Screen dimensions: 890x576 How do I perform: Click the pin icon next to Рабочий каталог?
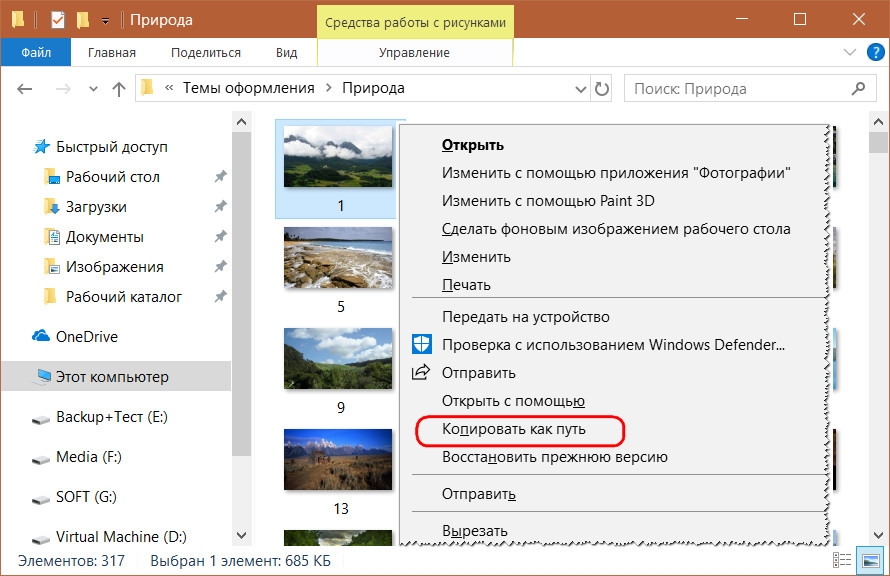(x=220, y=297)
